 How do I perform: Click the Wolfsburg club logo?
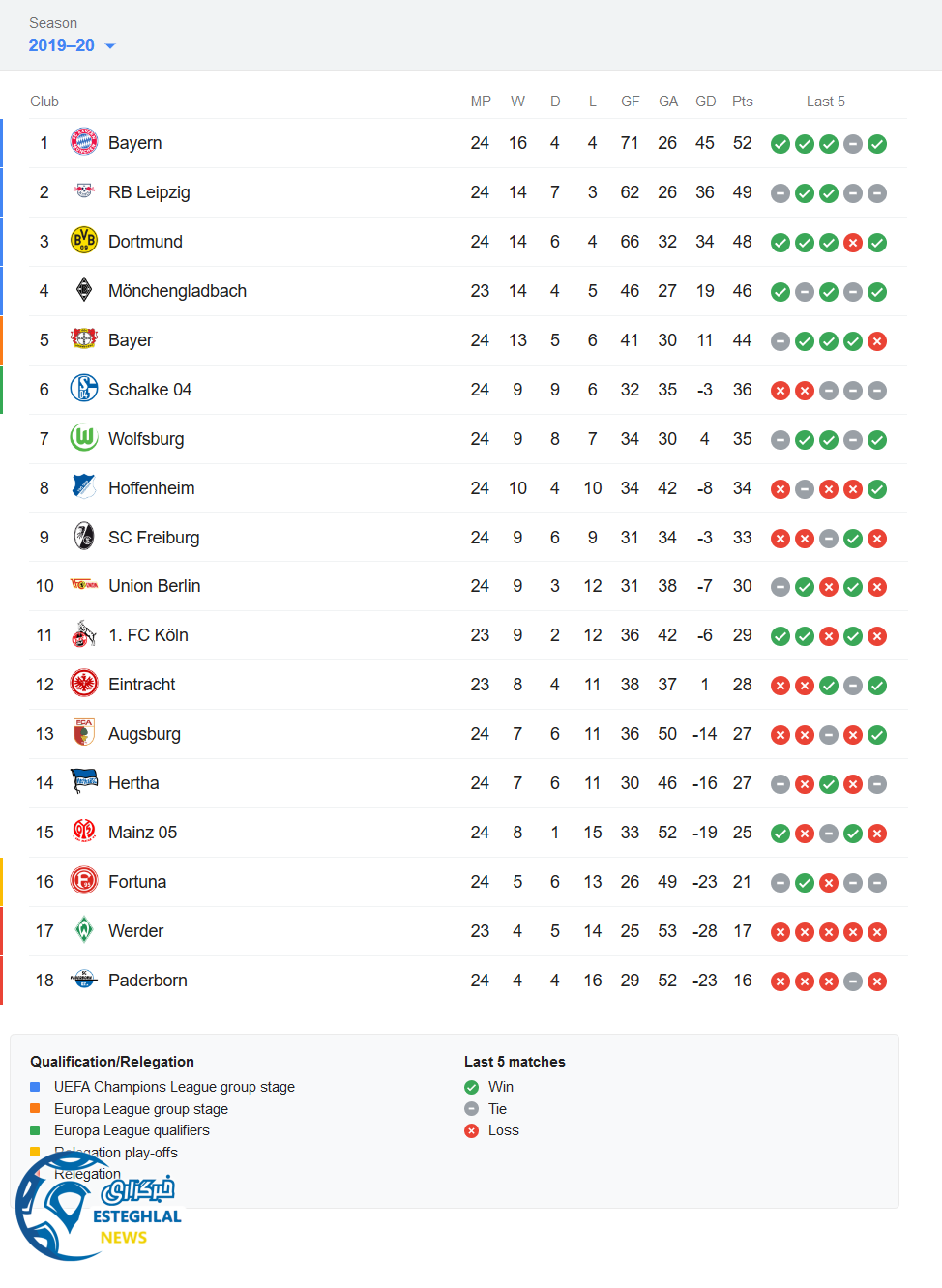84,438
